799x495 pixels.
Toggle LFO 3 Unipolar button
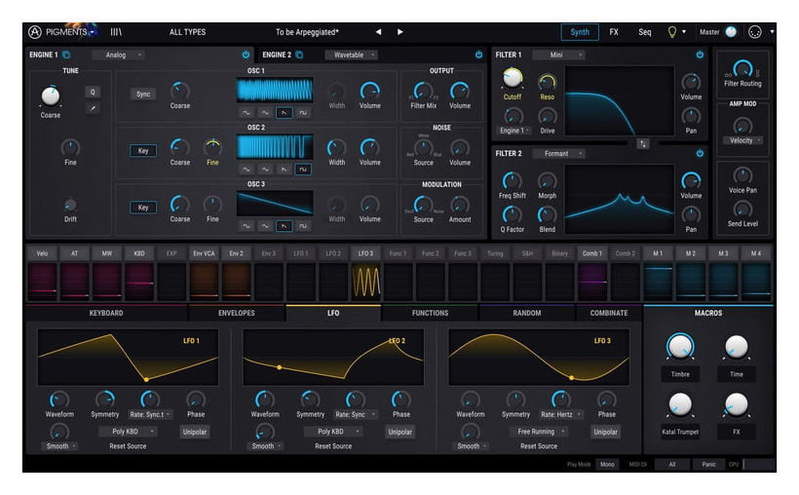(605, 432)
